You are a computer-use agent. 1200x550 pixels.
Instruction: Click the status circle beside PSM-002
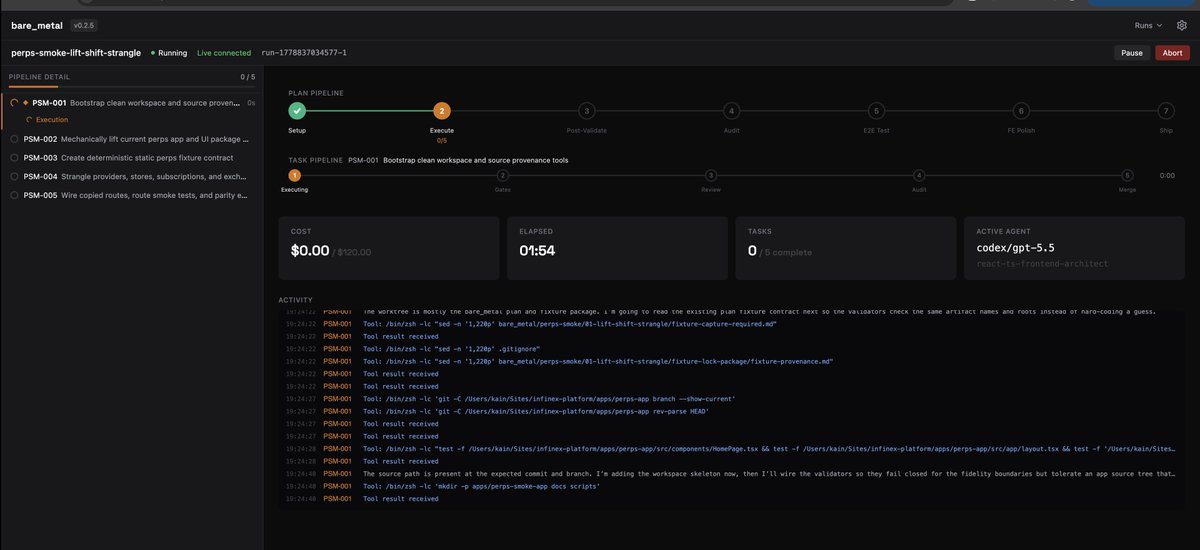click(x=14, y=139)
